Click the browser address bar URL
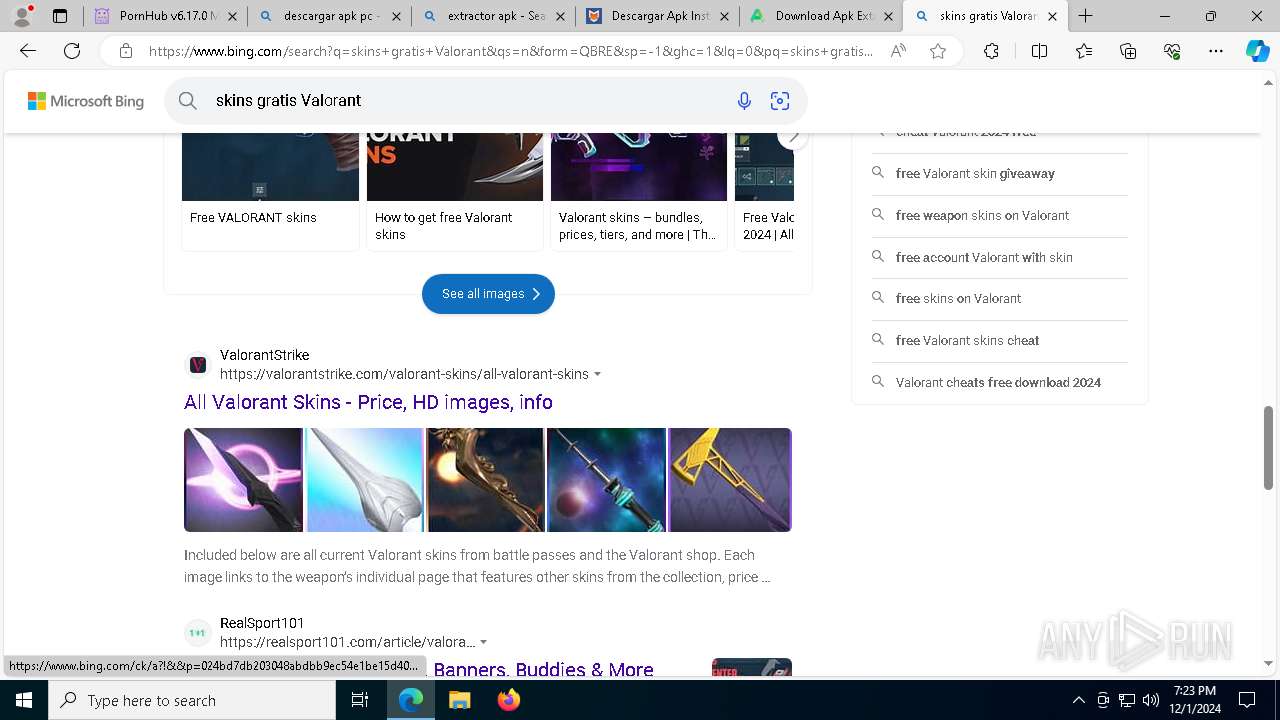Viewport: 1280px width, 720px height. click(510, 51)
